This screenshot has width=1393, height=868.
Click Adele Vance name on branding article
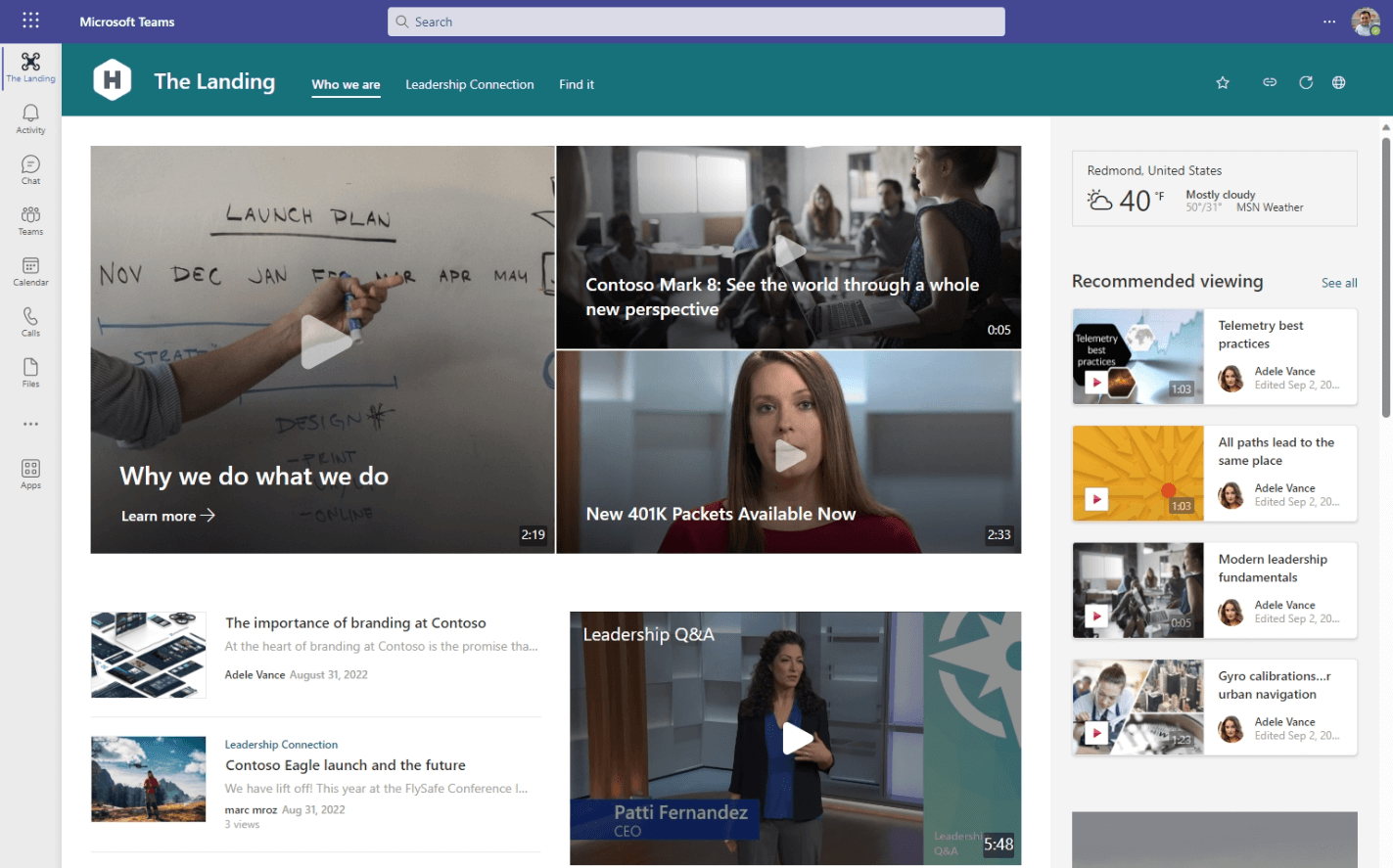point(255,675)
